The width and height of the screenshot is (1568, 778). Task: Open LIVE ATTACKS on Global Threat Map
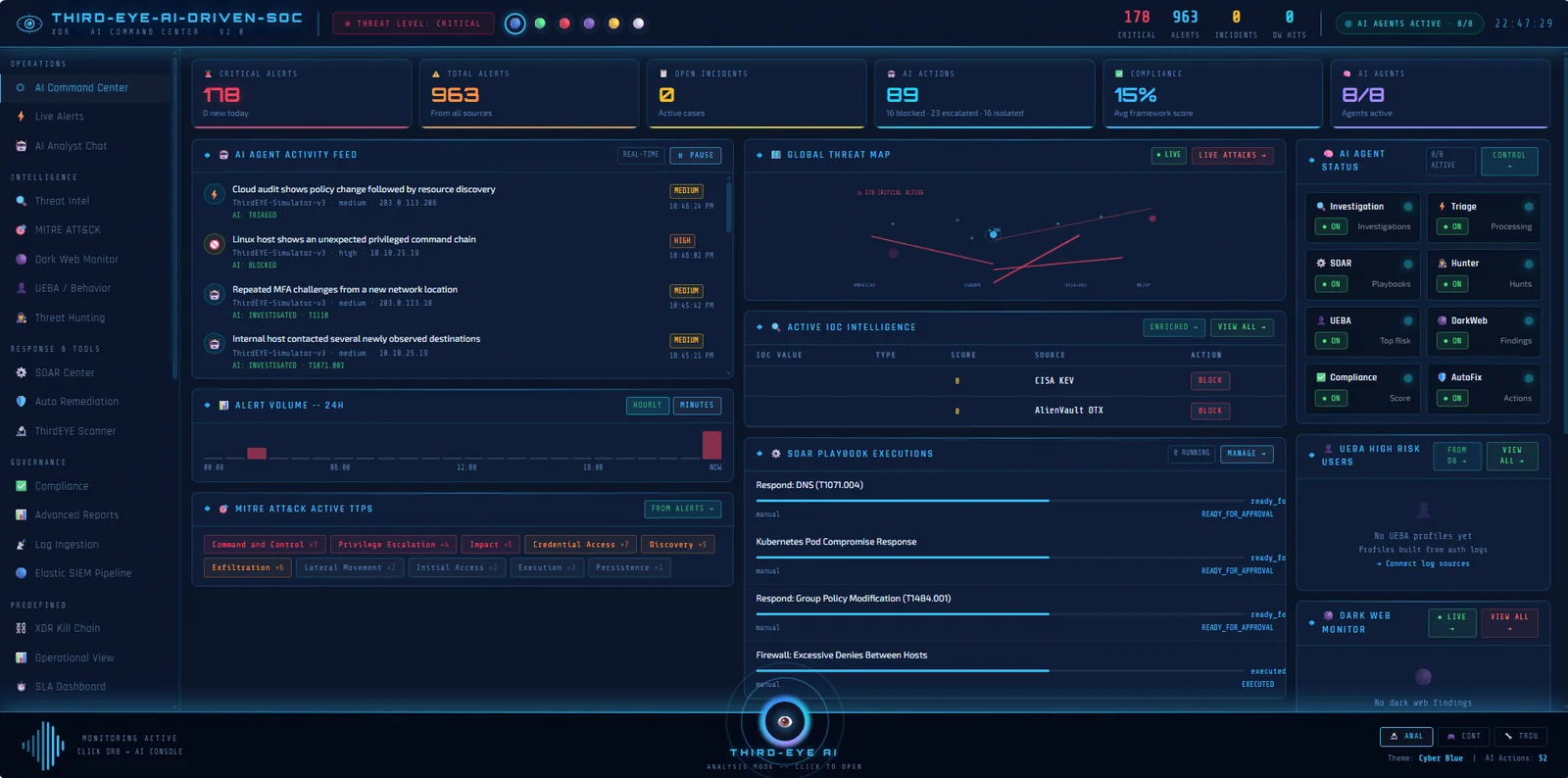pyautogui.click(x=1232, y=155)
